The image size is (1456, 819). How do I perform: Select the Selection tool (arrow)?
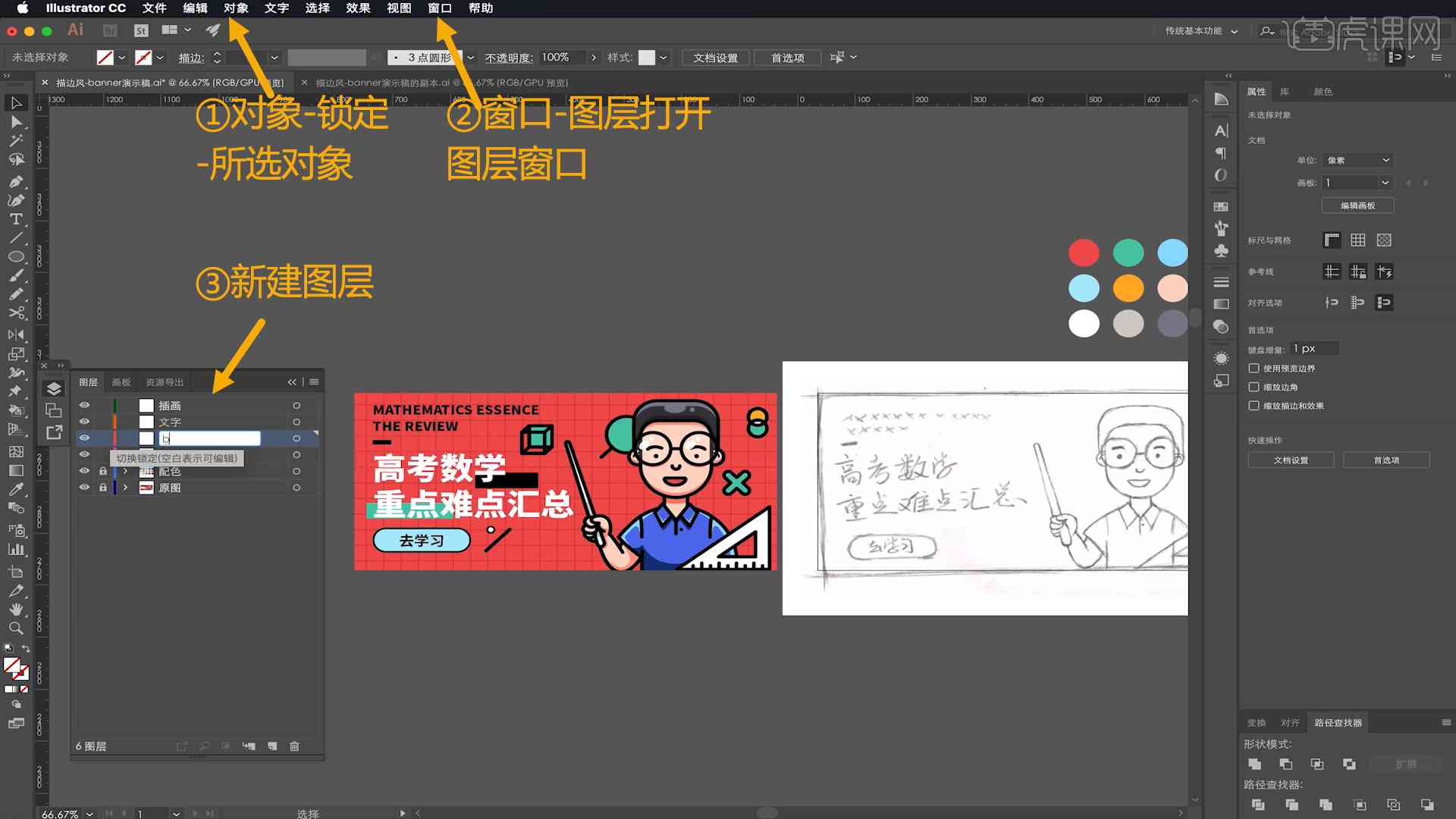click(15, 102)
